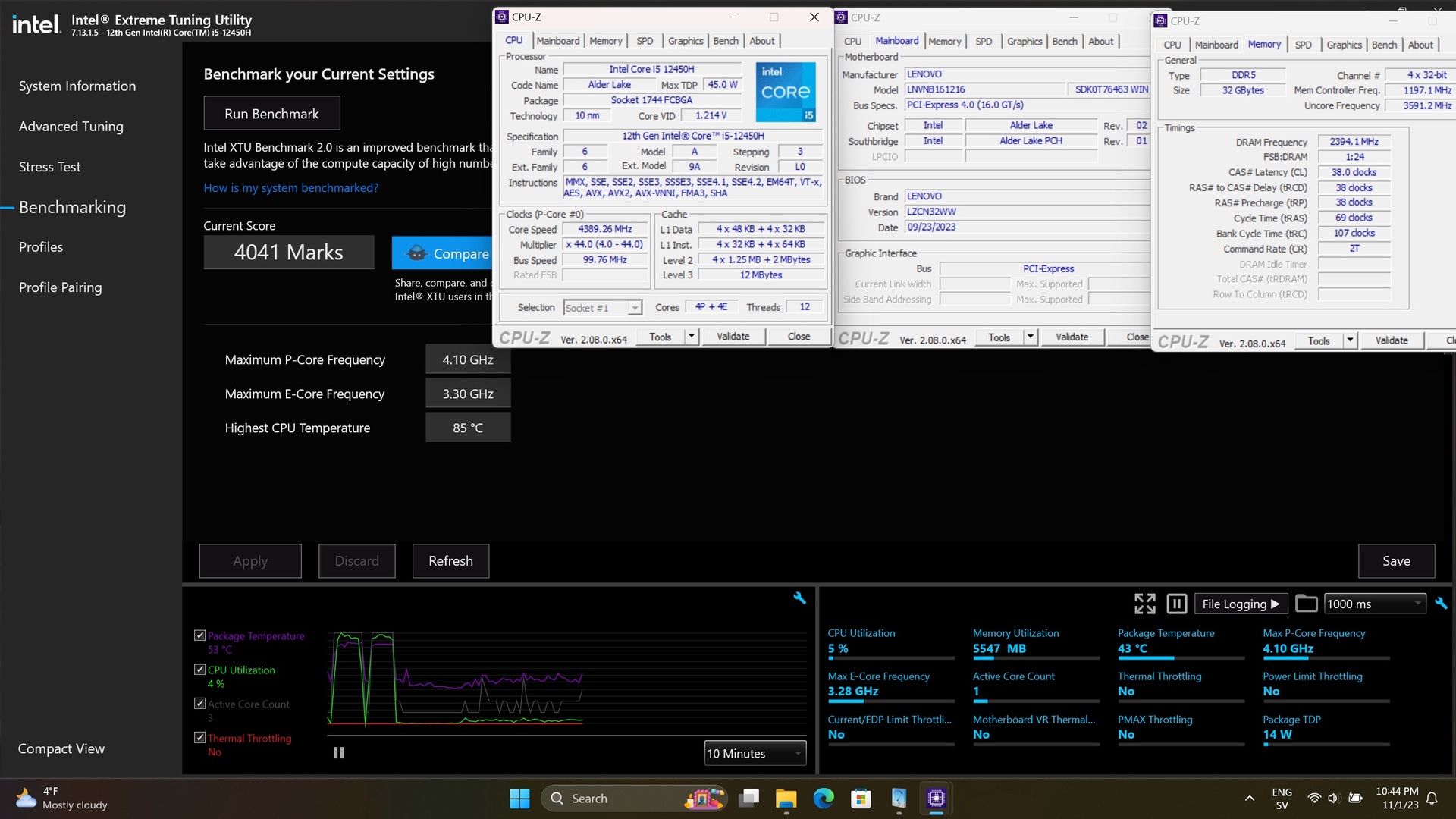The width and height of the screenshot is (1456, 819).
Task: Close the first CPU-Z window with Close button
Action: (x=799, y=336)
